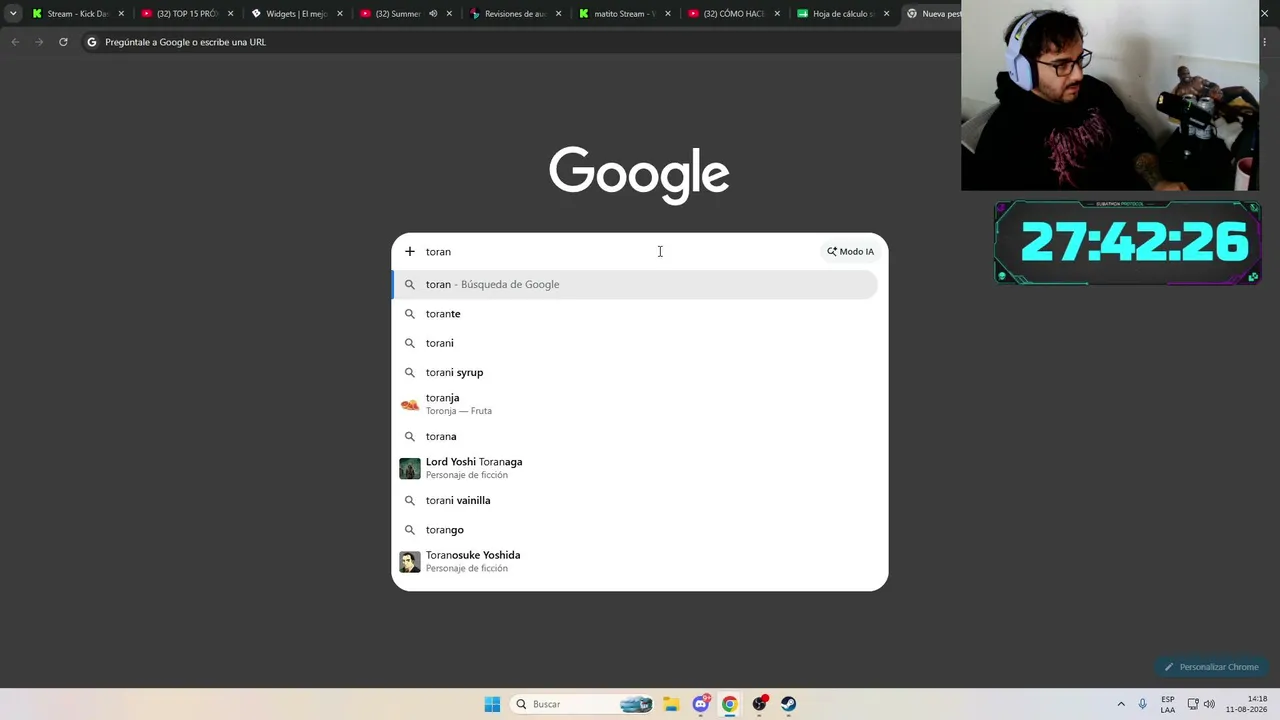This screenshot has width=1280, height=720.
Task: Pick the "torango" suggestion
Action: (x=635, y=530)
